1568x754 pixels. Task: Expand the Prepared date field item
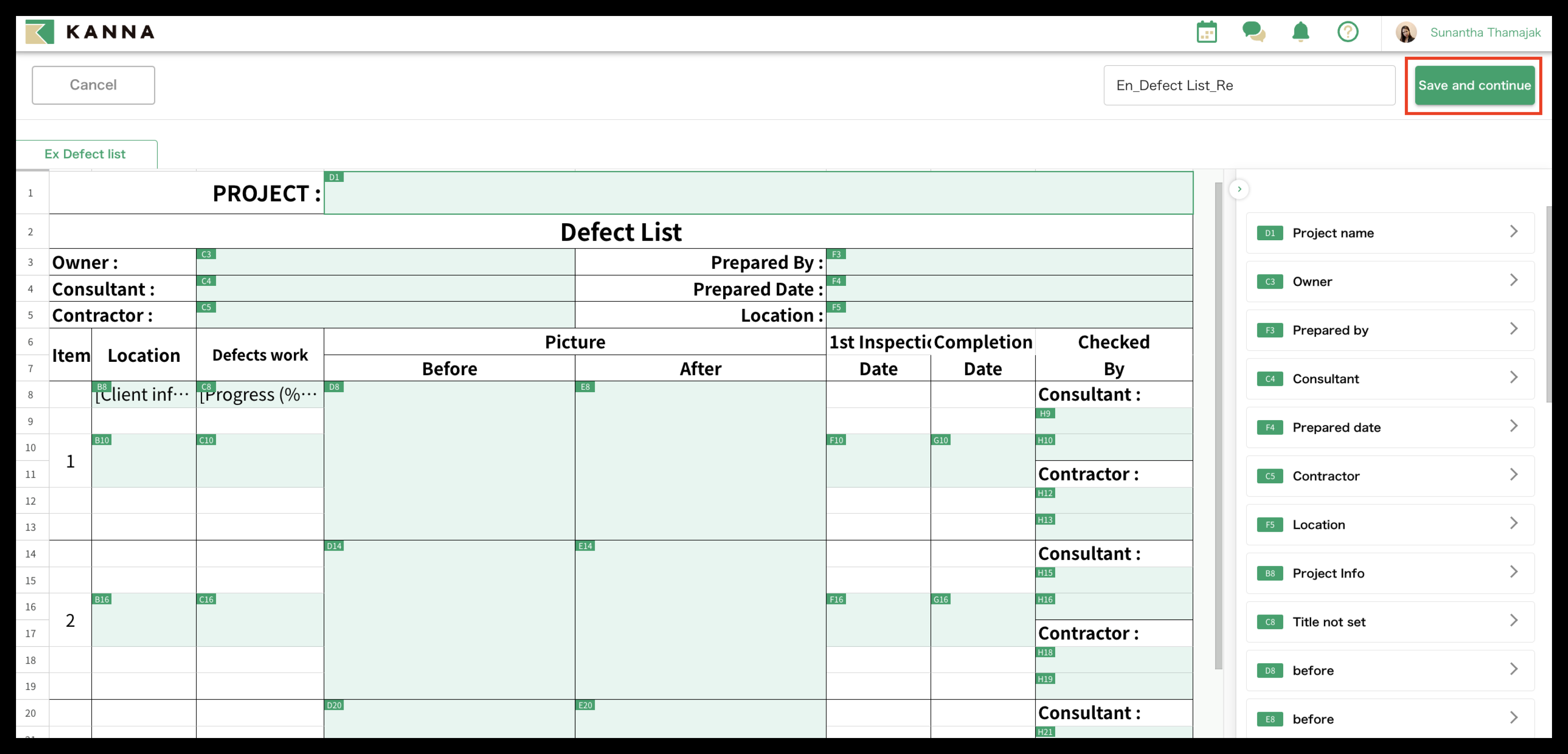click(x=1390, y=427)
